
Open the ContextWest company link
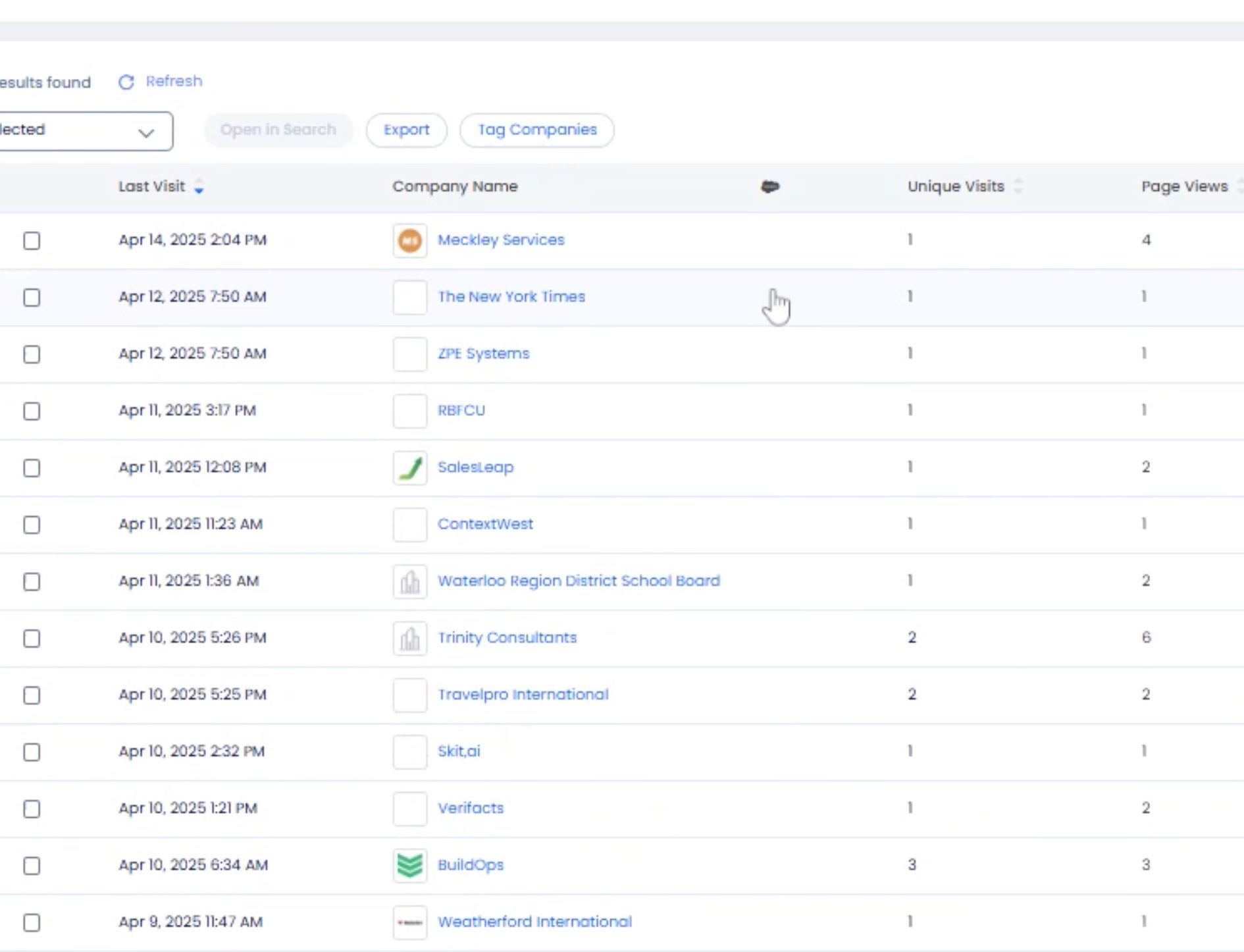pyautogui.click(x=485, y=525)
